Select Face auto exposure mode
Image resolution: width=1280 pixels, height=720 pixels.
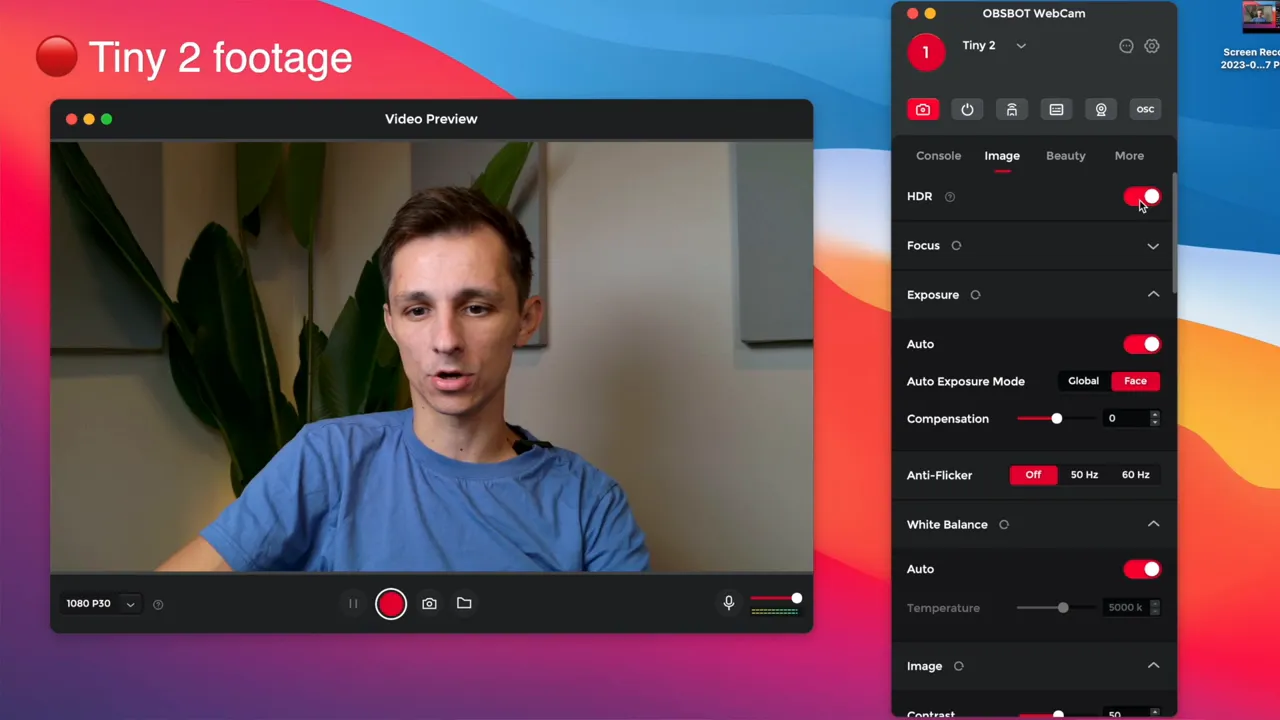pos(1135,381)
